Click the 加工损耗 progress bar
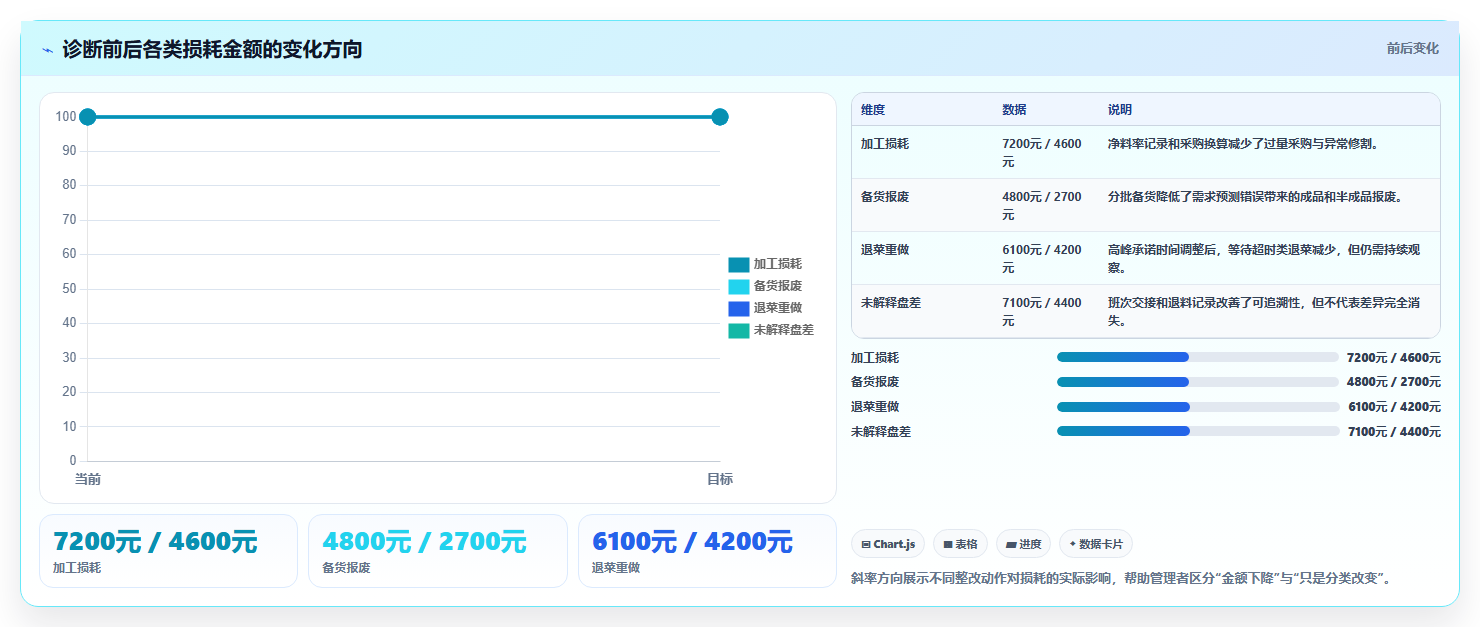This screenshot has height=627, width=1480. pos(1197,357)
